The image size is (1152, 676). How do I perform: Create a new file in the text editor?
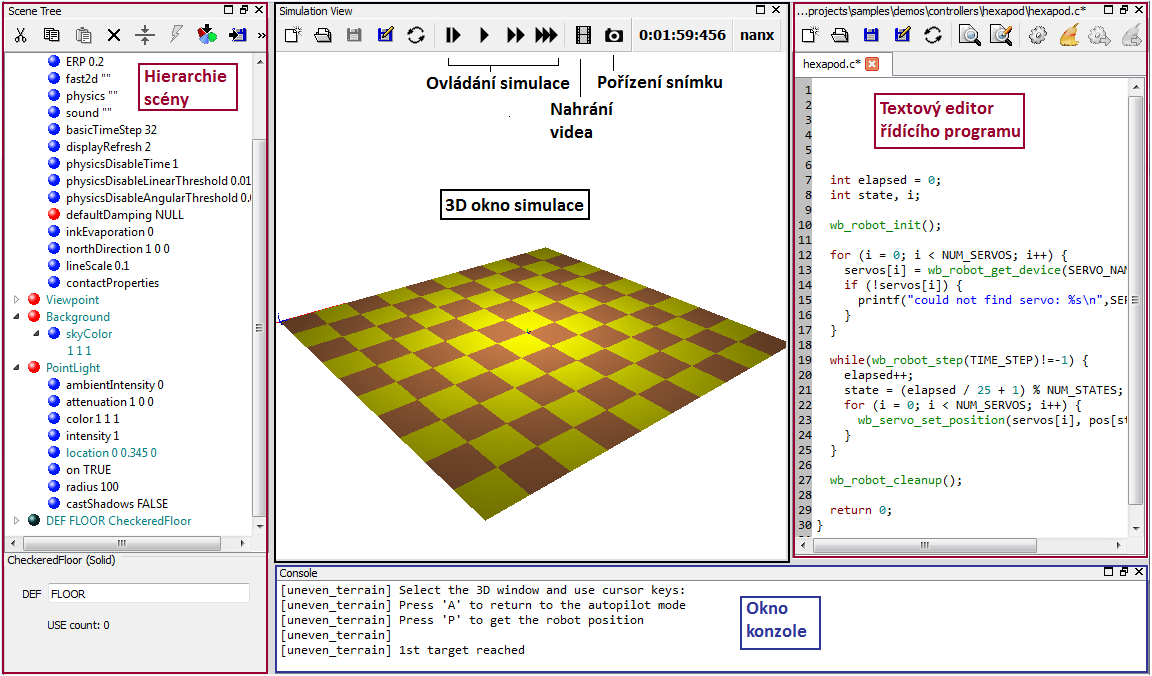point(809,35)
